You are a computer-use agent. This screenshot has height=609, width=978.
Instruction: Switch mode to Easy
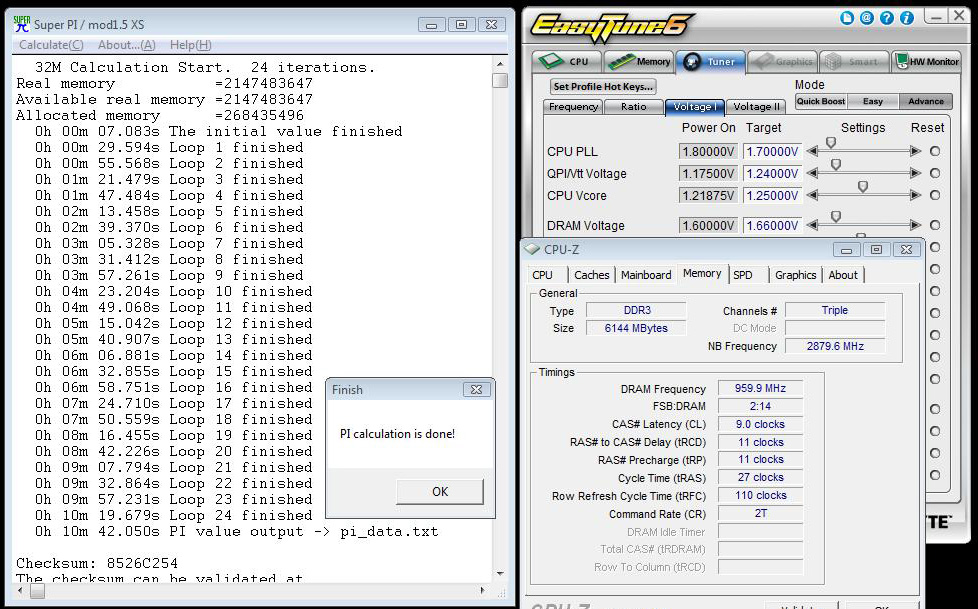click(873, 101)
